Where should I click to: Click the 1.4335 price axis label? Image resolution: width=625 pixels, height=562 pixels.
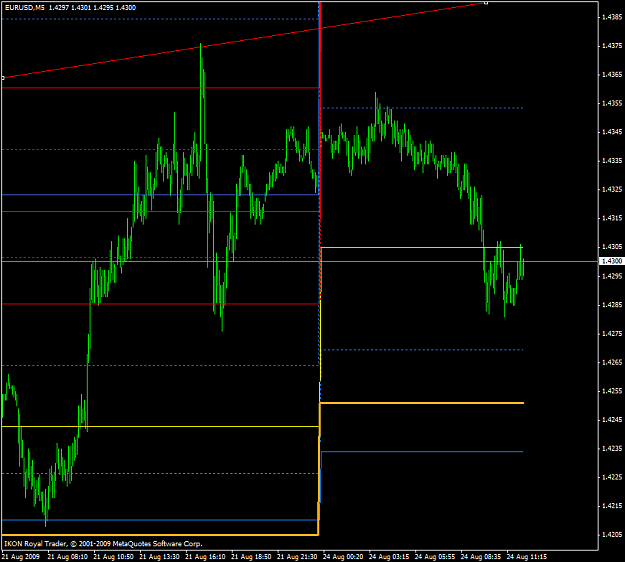[x=612, y=161]
